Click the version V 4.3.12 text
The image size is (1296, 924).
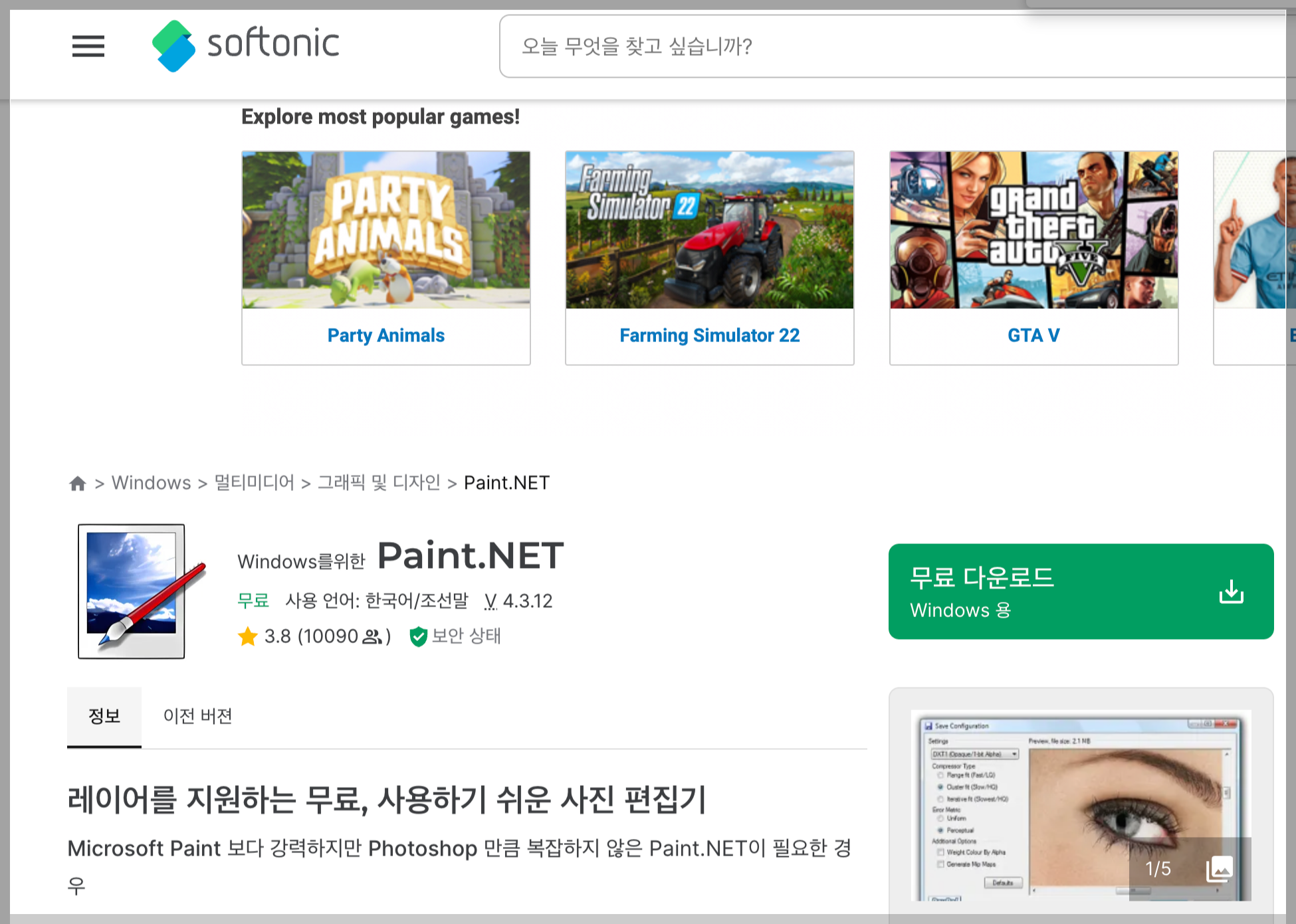pyautogui.click(x=518, y=601)
